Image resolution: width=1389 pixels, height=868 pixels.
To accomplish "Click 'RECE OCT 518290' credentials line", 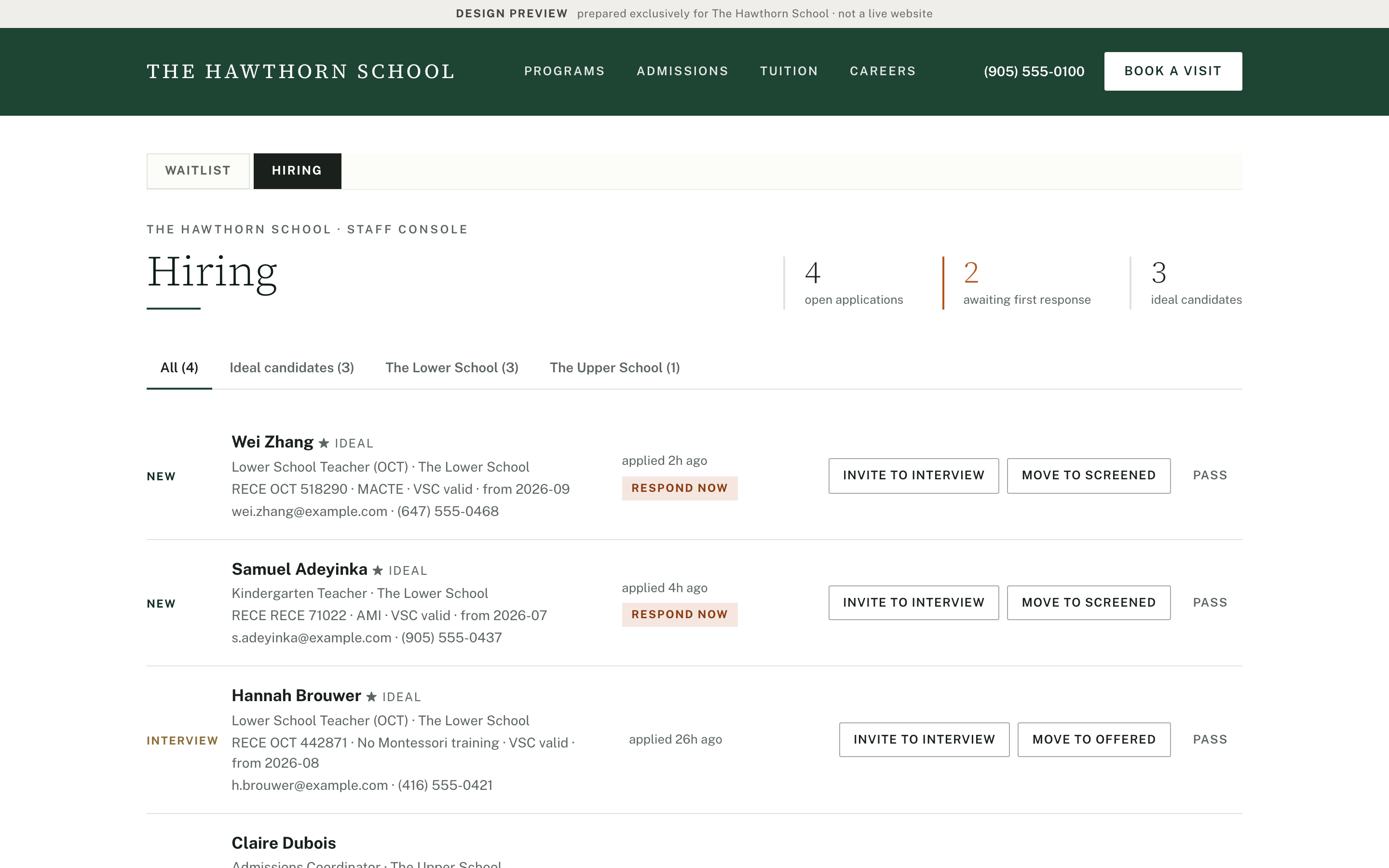I will (401, 489).
